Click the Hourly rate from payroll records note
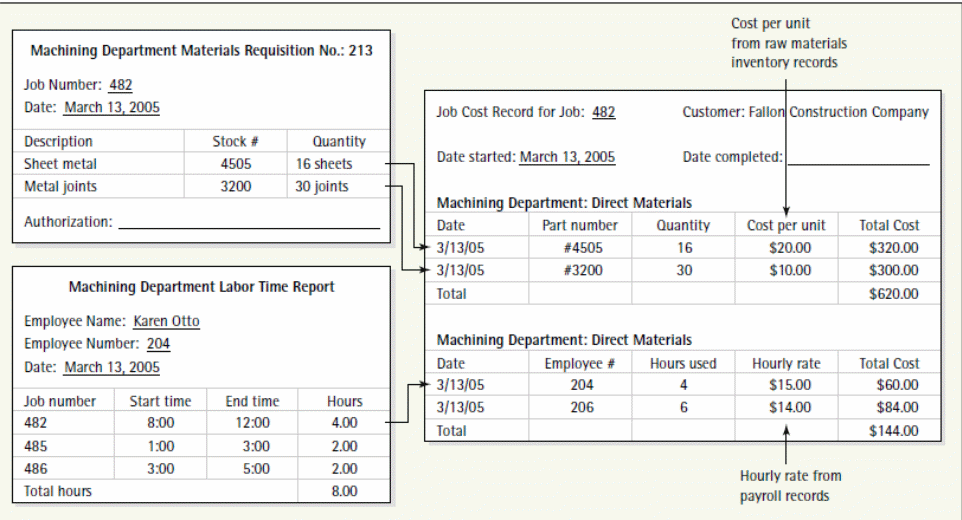Viewport: 962px width, 520px height. click(790, 485)
